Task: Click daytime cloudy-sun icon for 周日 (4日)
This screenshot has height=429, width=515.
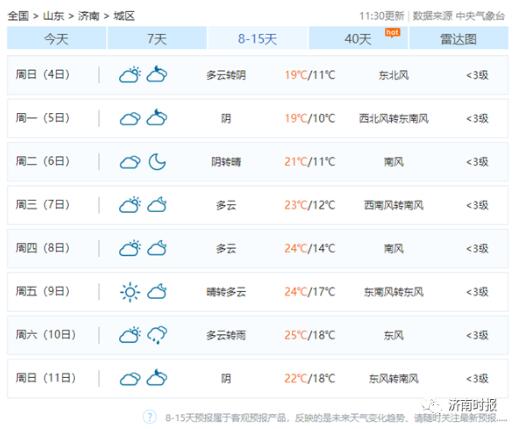Action: 130,75
